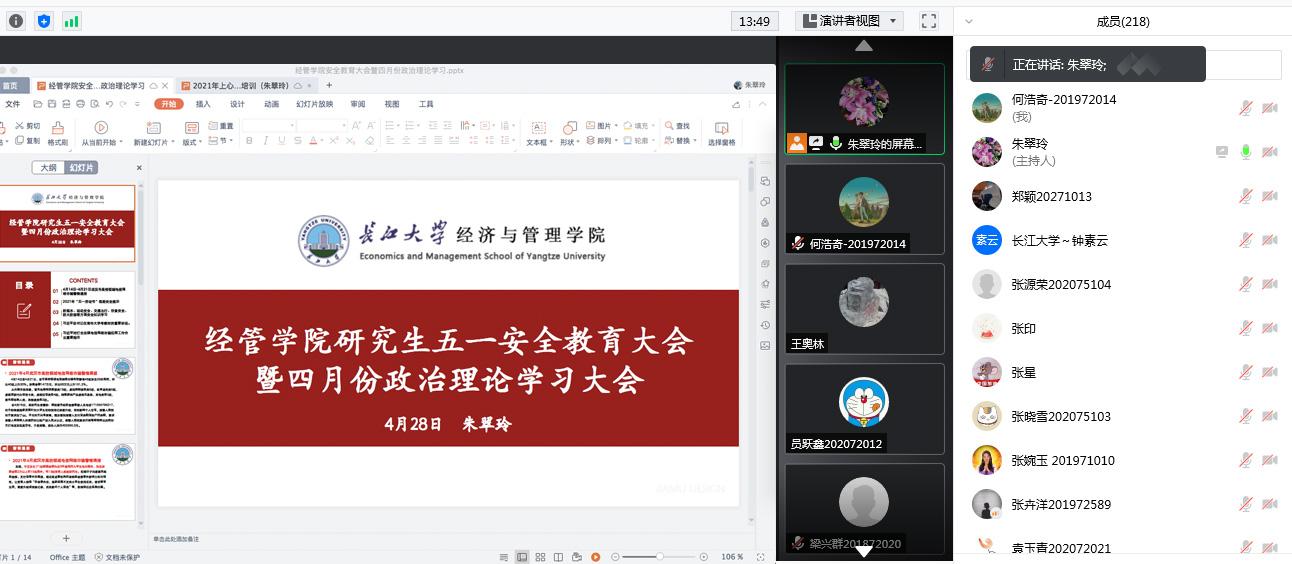The width and height of the screenshot is (1292, 564).
Task: Toggle microphone for 何浩奇-201972014 in member list
Action: (x=1246, y=108)
